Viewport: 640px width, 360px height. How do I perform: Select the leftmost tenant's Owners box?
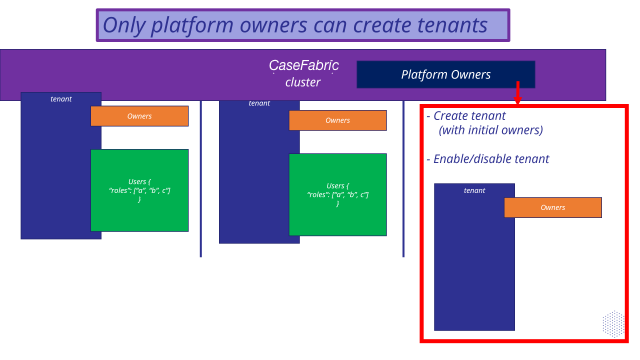140,116
